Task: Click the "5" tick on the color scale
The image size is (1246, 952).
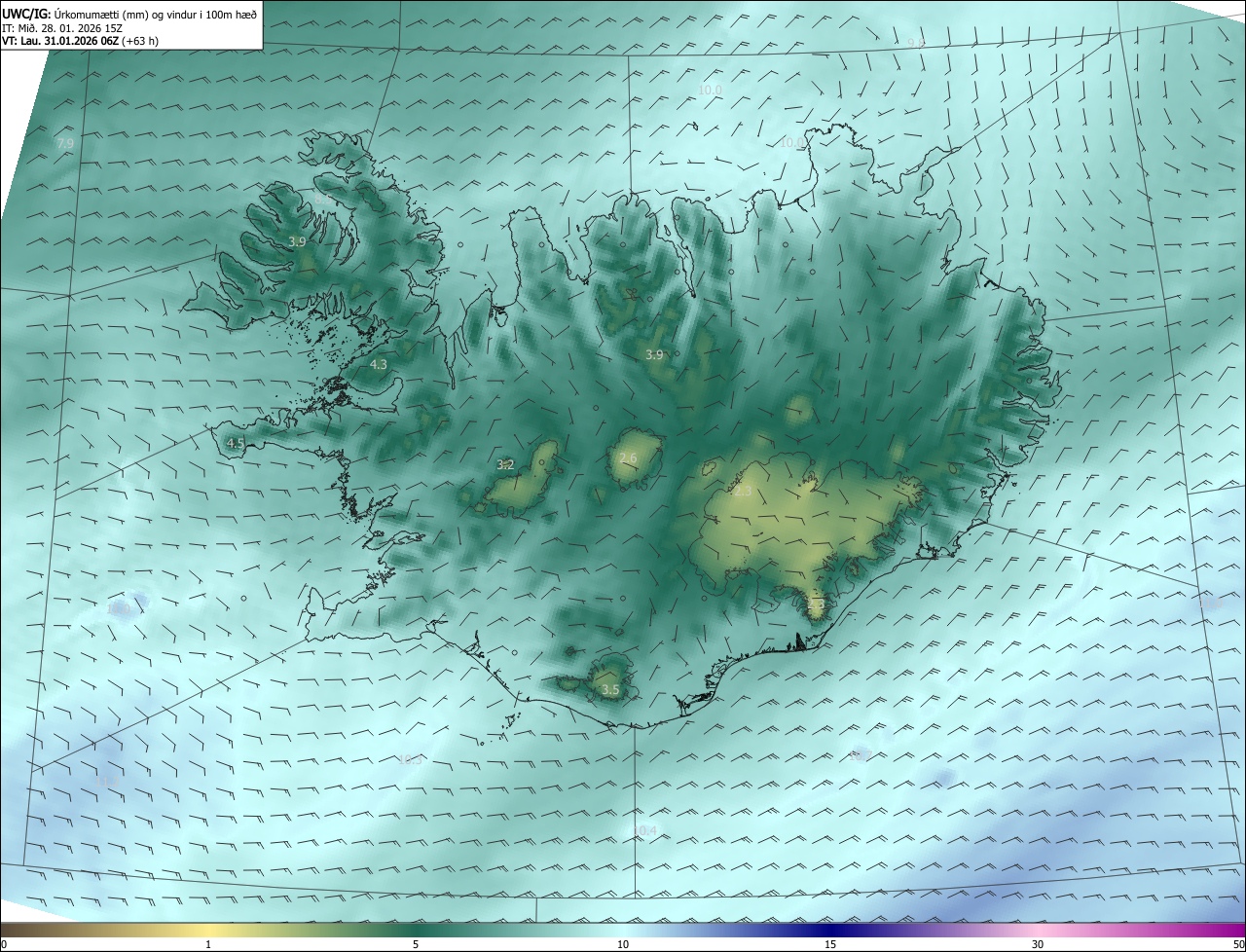Action: [x=416, y=944]
